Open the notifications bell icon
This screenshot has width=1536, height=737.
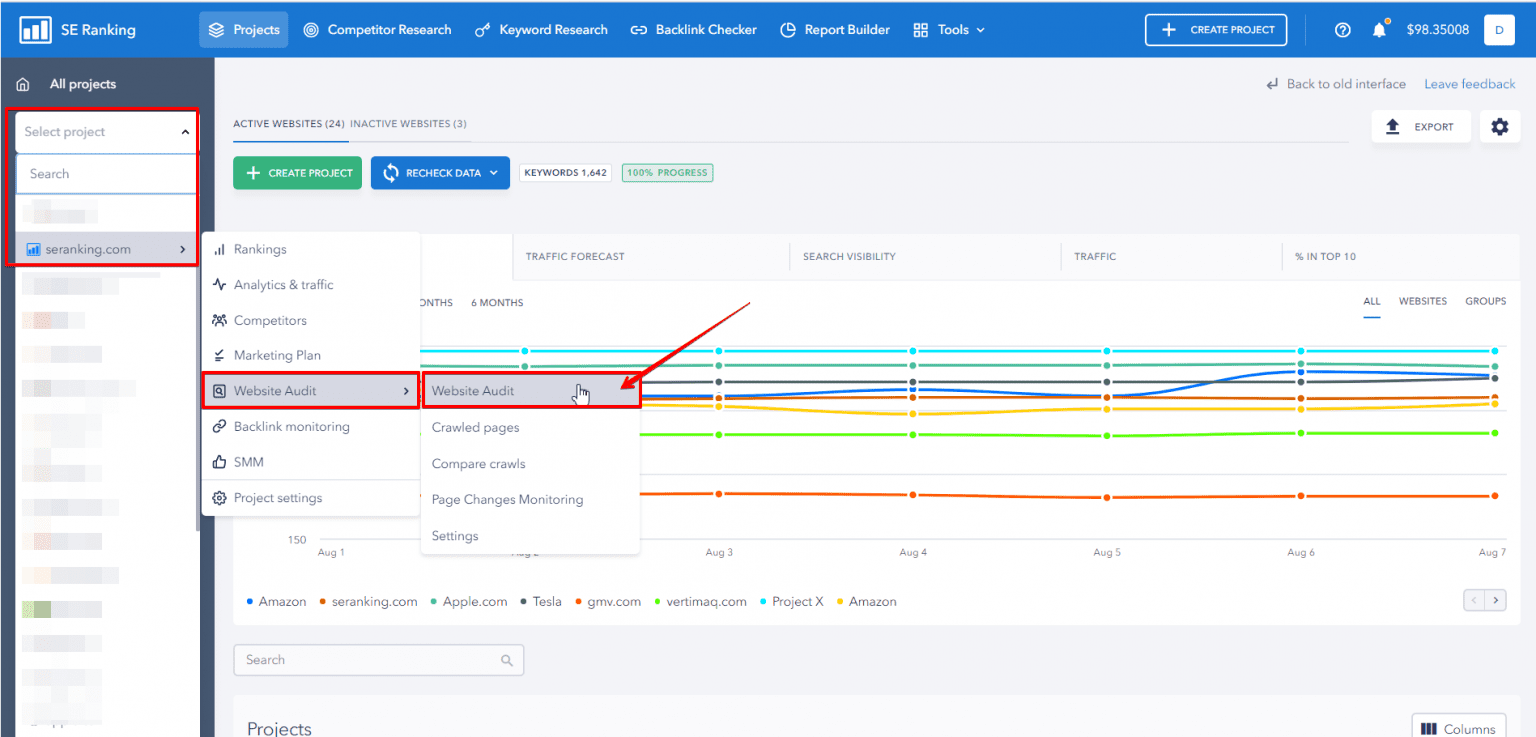pos(1379,30)
